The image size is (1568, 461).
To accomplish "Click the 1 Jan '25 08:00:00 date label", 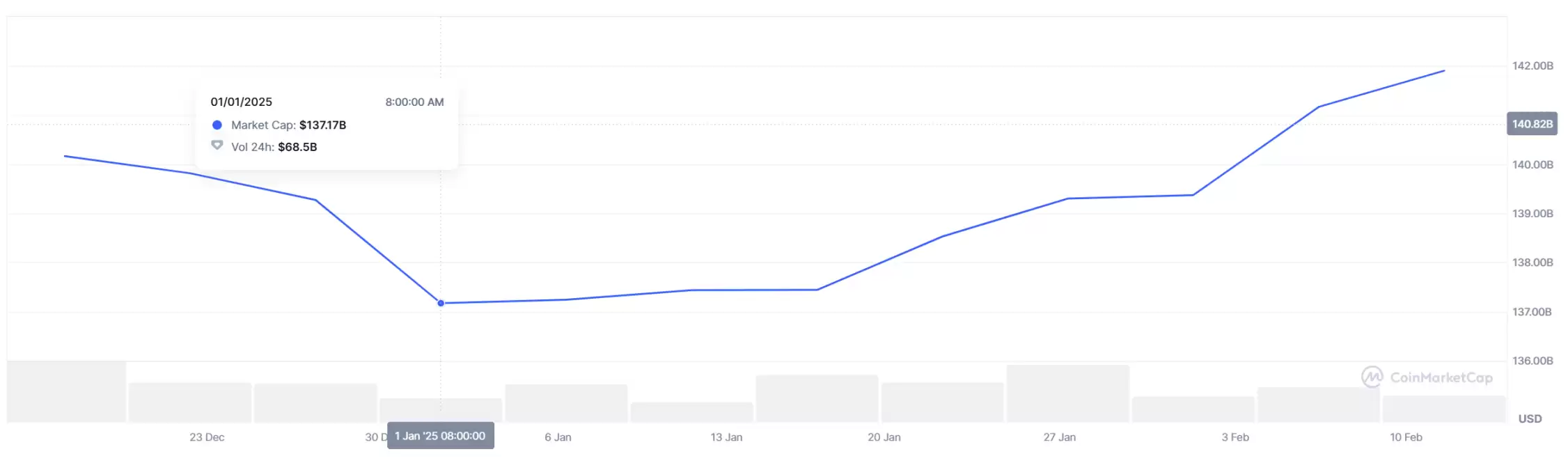I will [441, 436].
